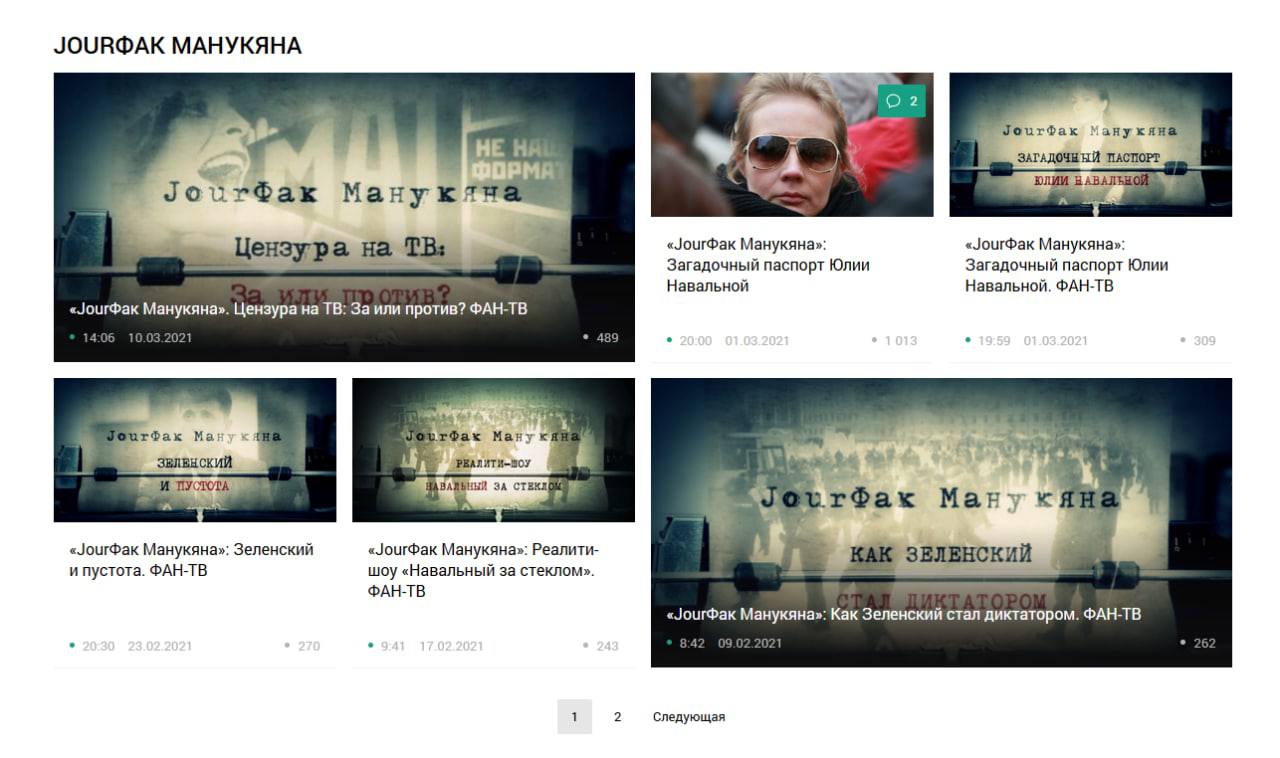Open «Загадочный паспорт Юлии Навальной» article without ФАН-ТВ
The image size is (1280, 758).
coord(768,265)
